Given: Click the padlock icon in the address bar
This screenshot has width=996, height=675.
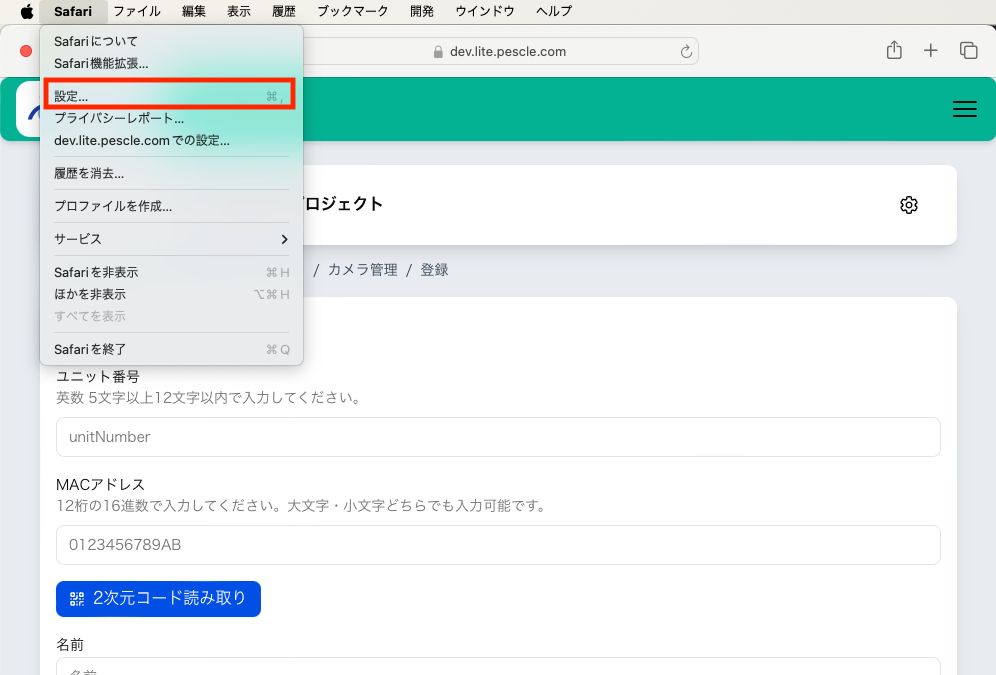Looking at the screenshot, I should [x=439, y=51].
